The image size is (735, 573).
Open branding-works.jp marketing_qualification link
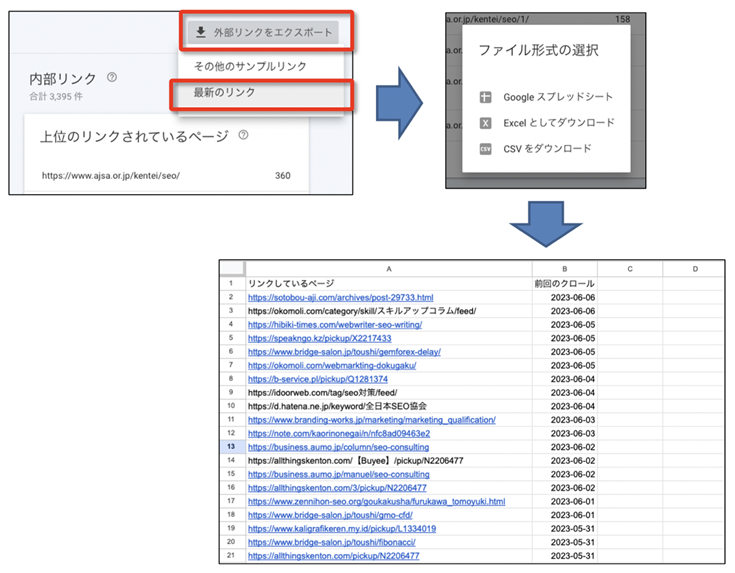(x=372, y=420)
